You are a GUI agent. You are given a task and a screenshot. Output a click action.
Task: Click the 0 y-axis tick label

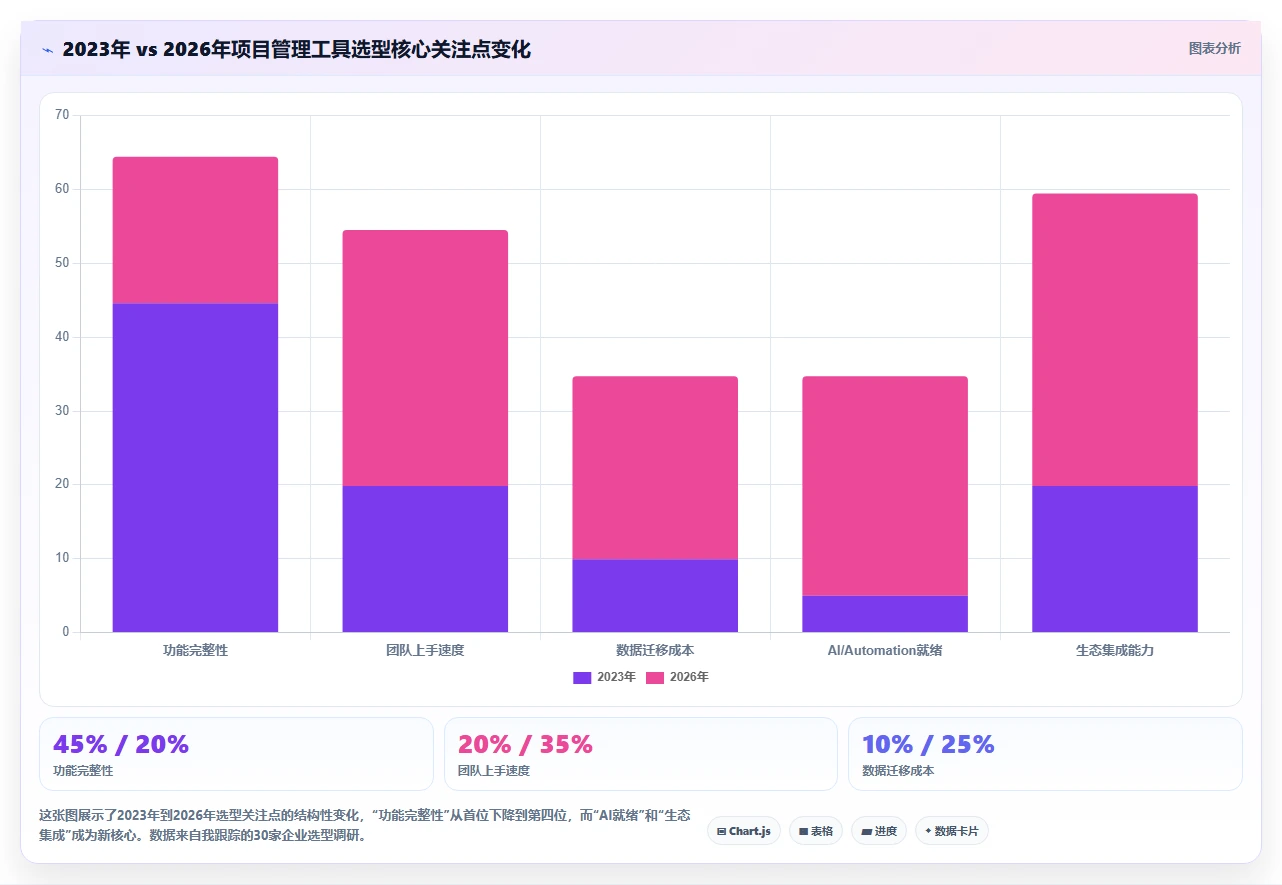click(66, 632)
